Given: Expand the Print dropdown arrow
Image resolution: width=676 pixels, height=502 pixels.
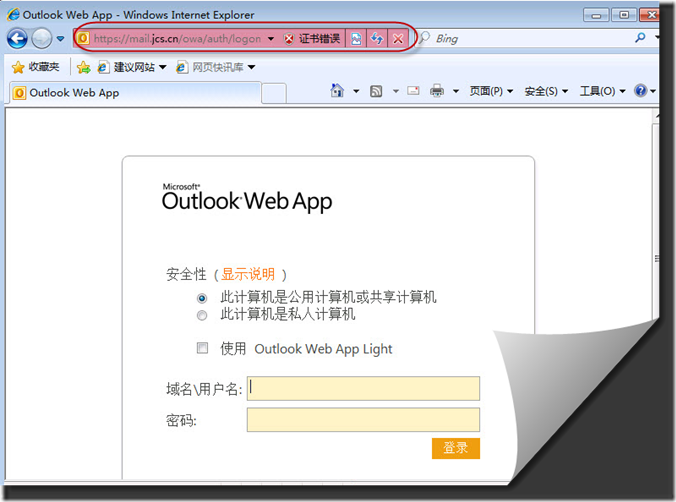Looking at the screenshot, I should point(456,91).
